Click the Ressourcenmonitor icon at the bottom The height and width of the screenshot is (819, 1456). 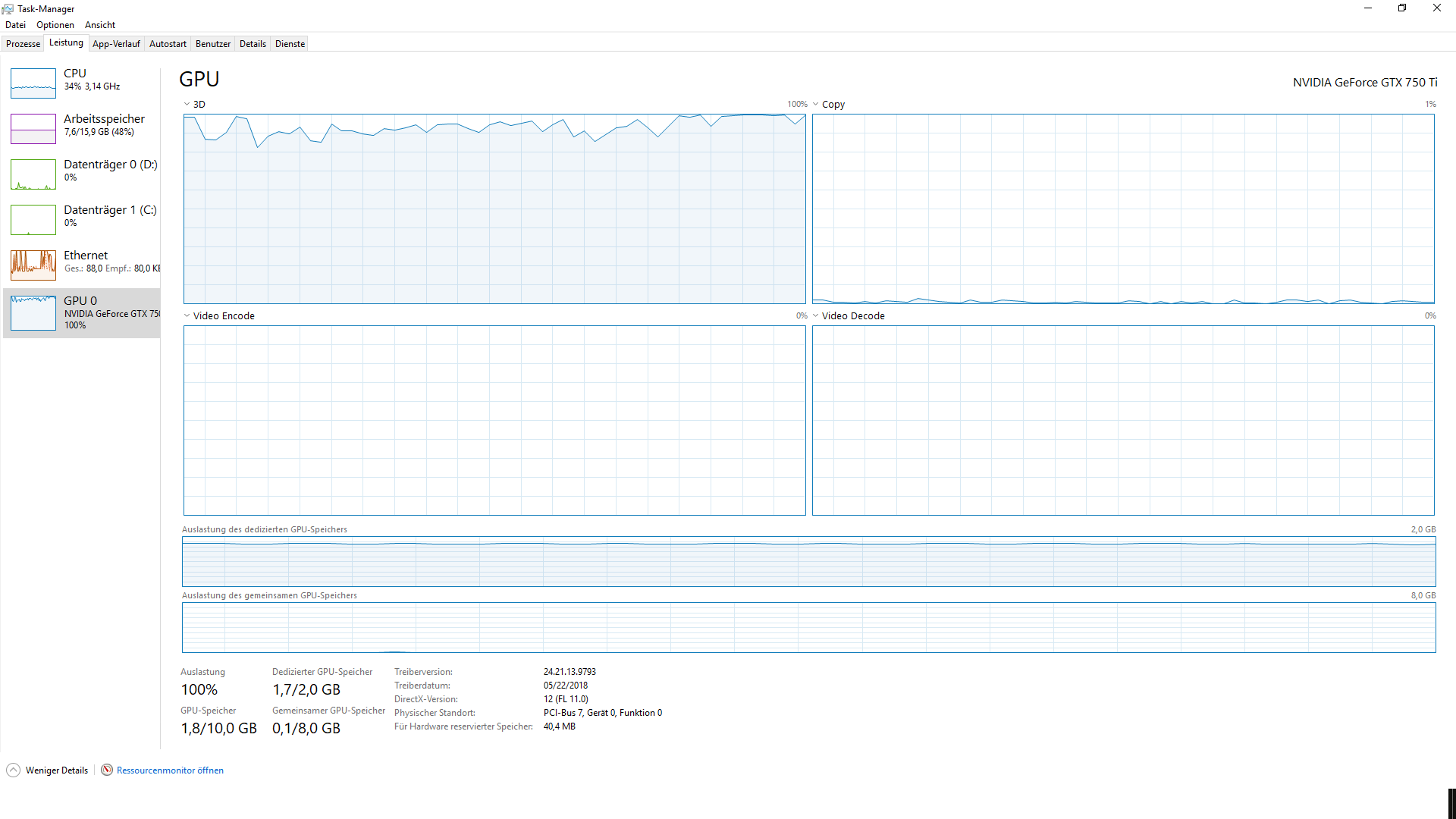point(107,770)
